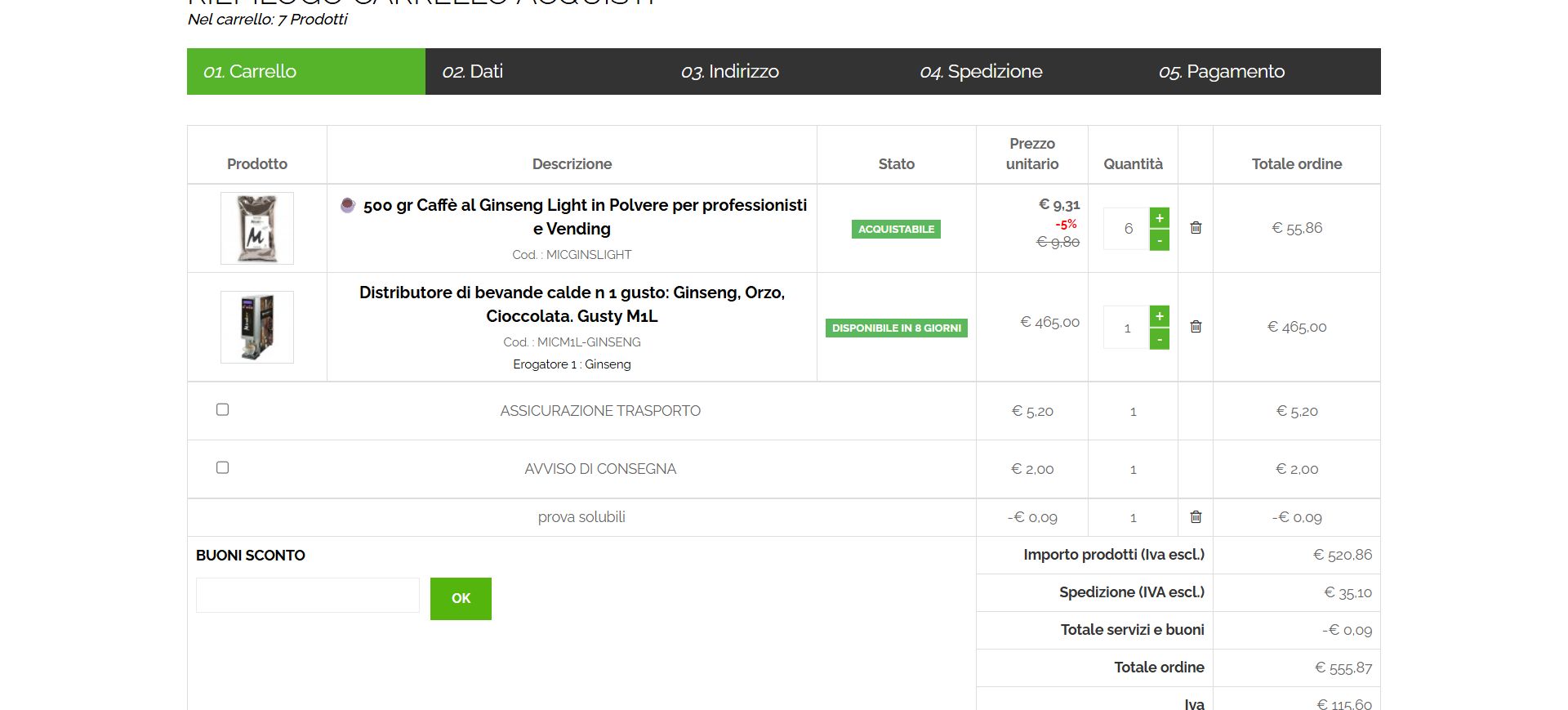
Task: Go to the 03. Indirizzo step
Action: coord(730,72)
